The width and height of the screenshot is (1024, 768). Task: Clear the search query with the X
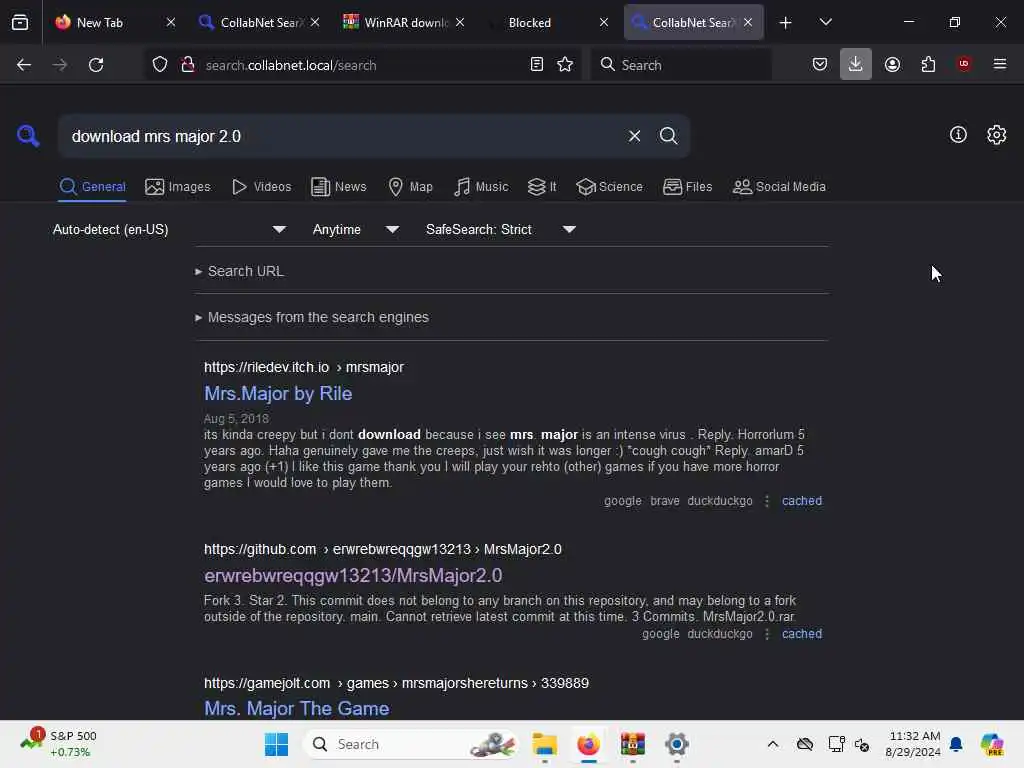click(634, 136)
